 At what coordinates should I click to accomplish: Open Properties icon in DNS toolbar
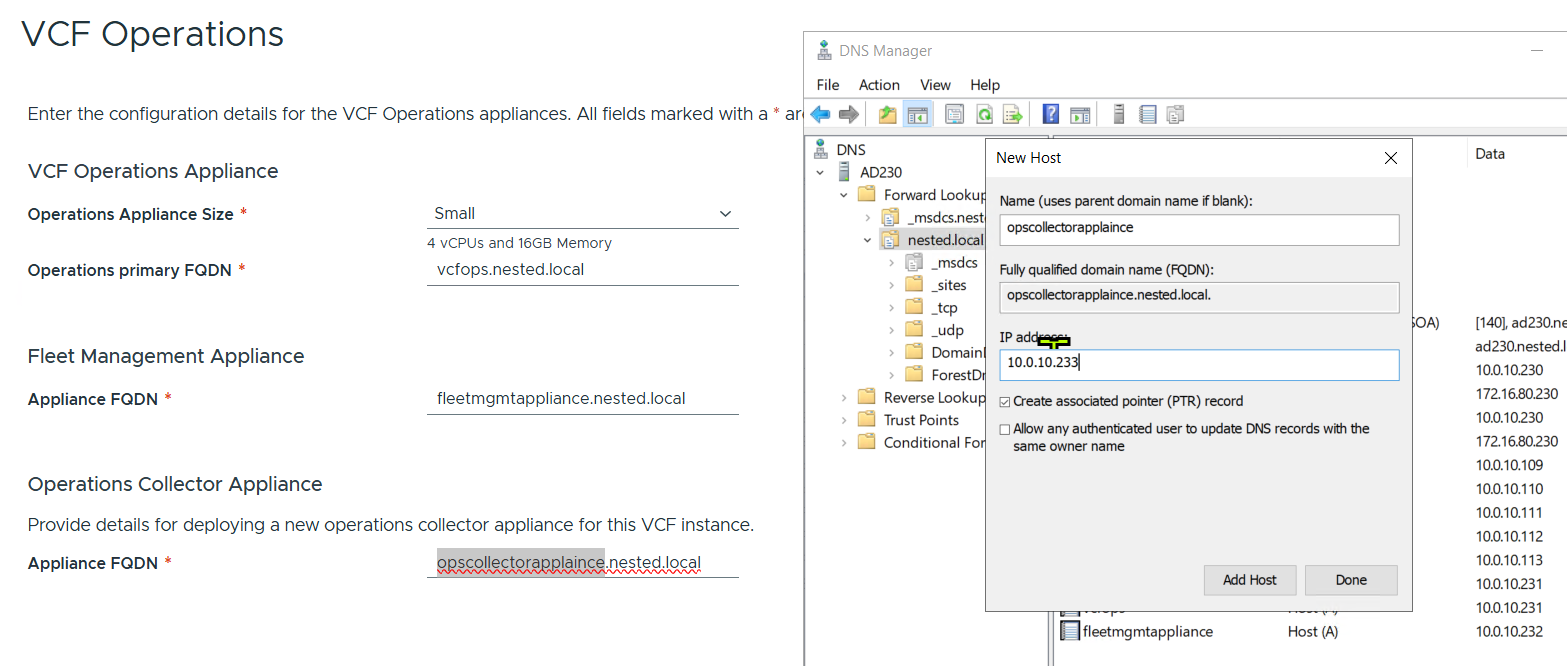coord(954,114)
